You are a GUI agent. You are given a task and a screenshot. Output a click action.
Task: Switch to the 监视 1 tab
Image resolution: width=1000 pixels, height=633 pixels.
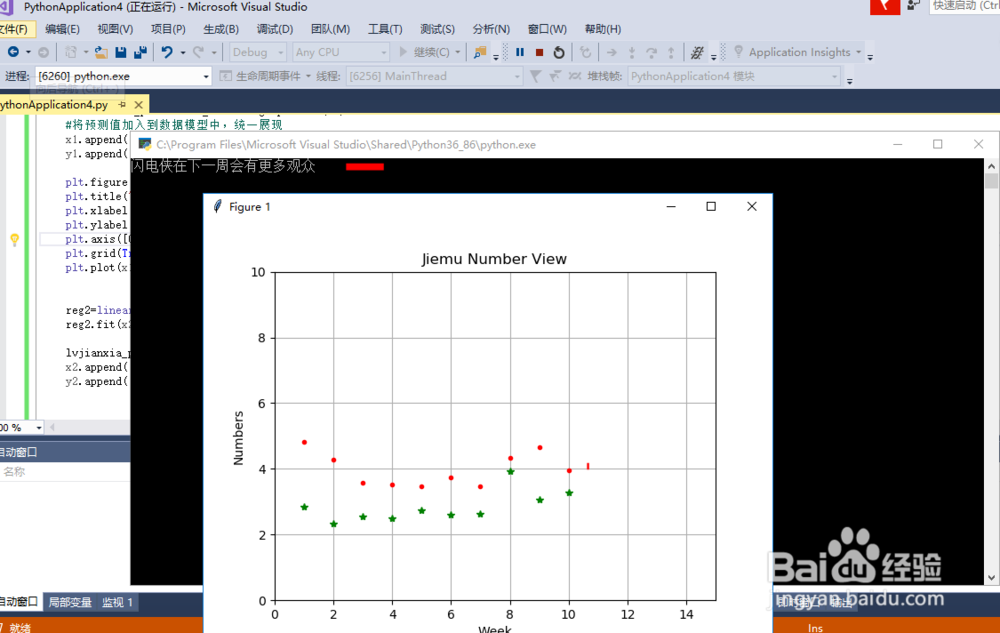tap(117, 602)
